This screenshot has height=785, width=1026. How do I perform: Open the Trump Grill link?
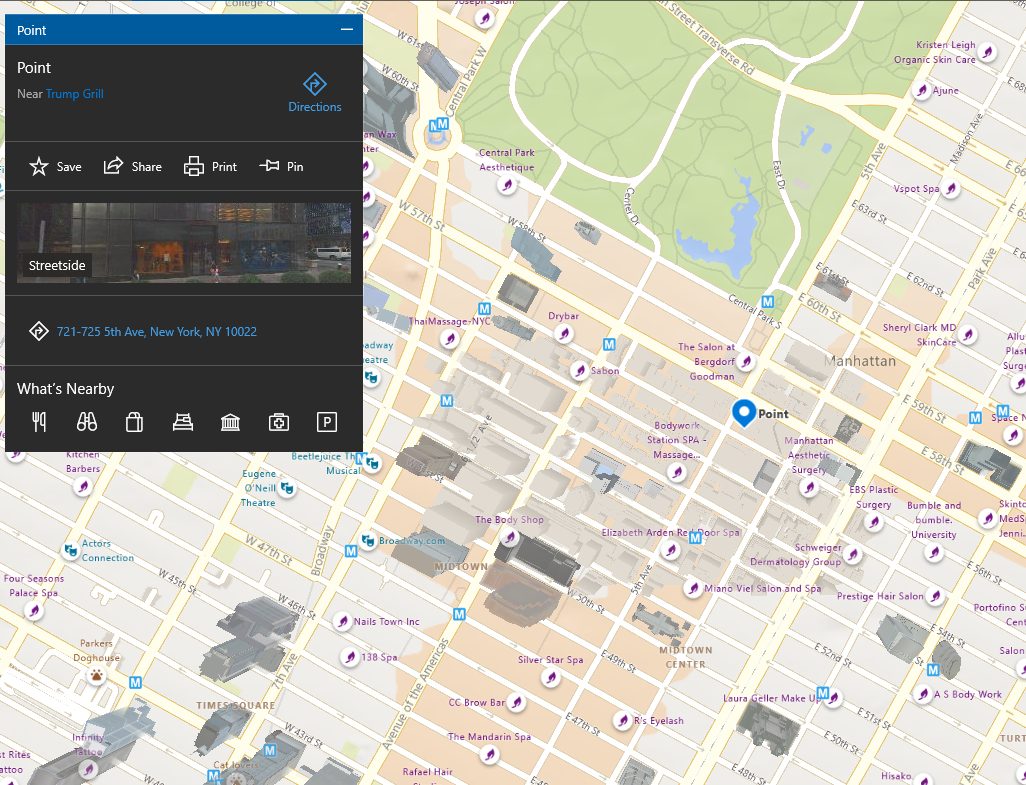click(75, 94)
